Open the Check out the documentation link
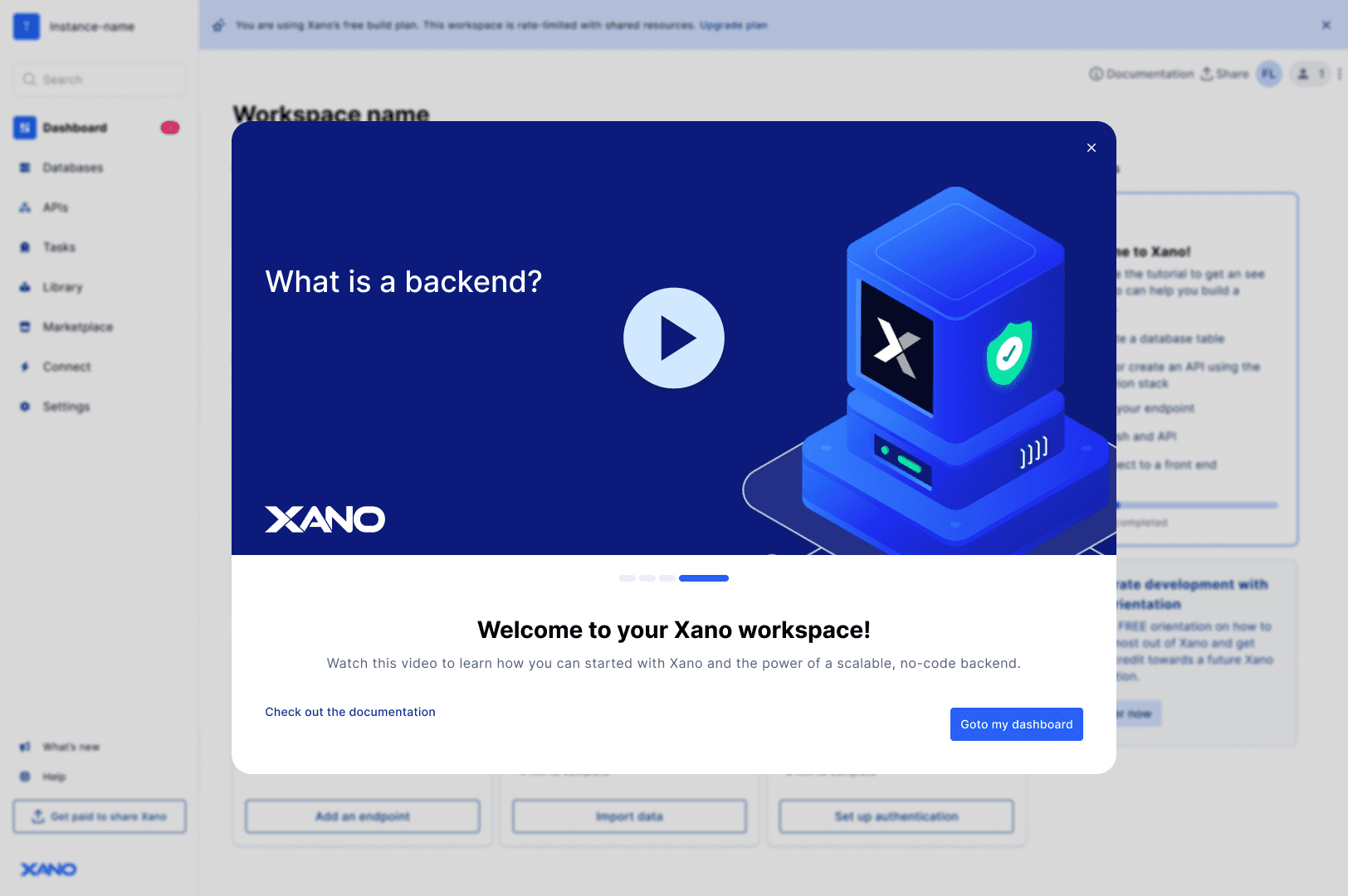 (x=350, y=712)
